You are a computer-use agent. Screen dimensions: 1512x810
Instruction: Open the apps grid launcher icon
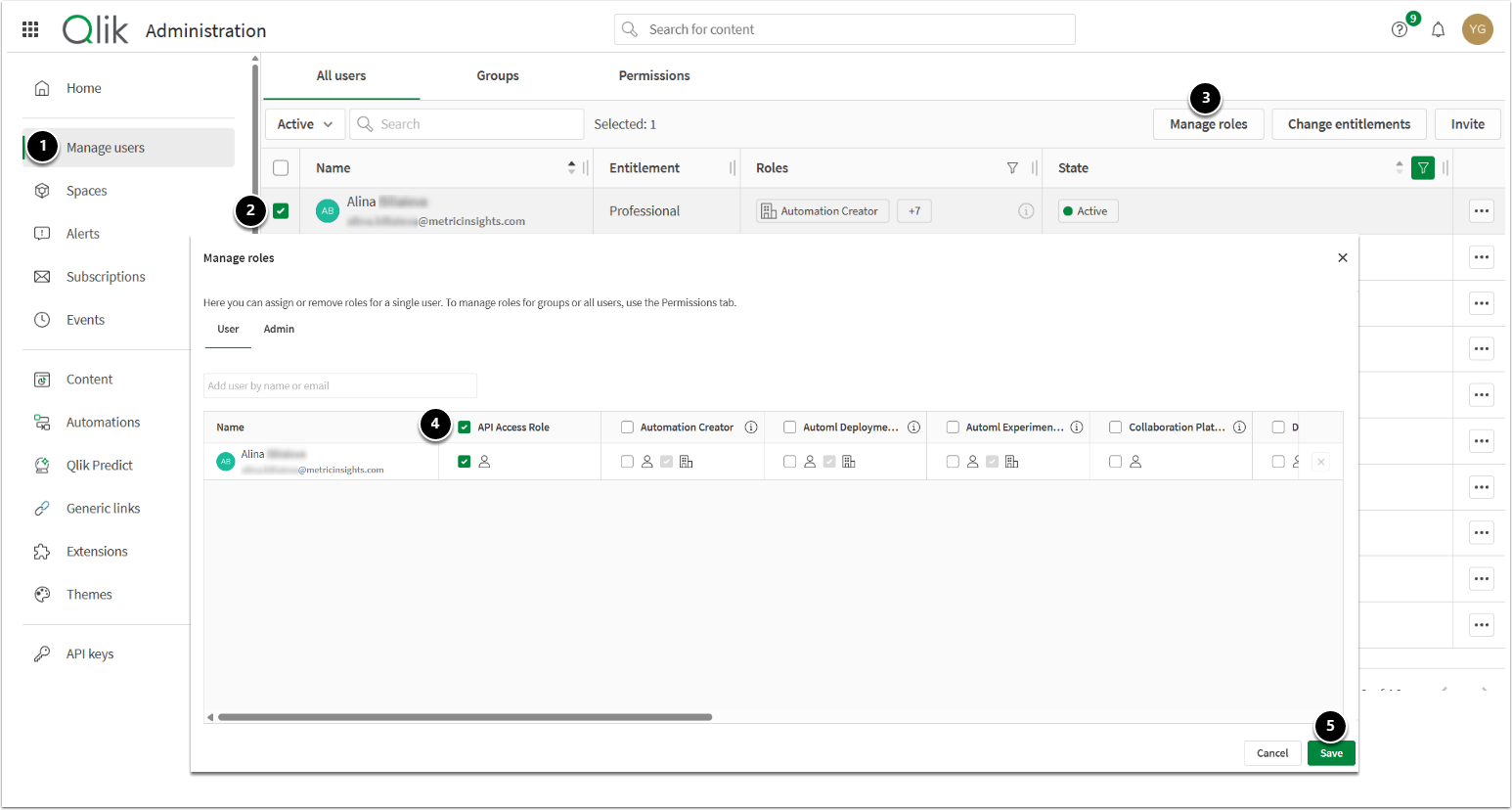(30, 29)
